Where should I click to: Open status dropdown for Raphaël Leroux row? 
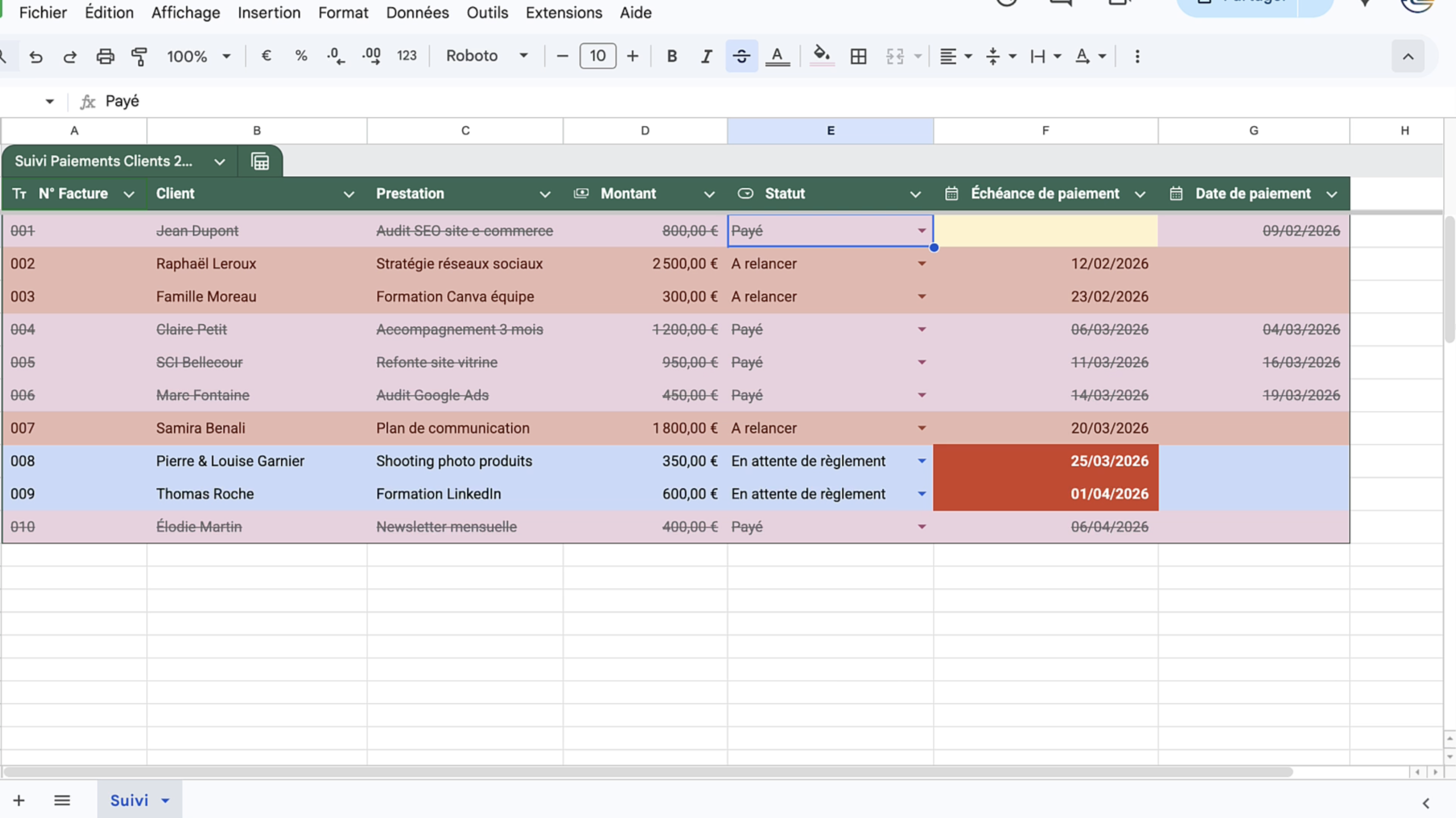tap(921, 264)
